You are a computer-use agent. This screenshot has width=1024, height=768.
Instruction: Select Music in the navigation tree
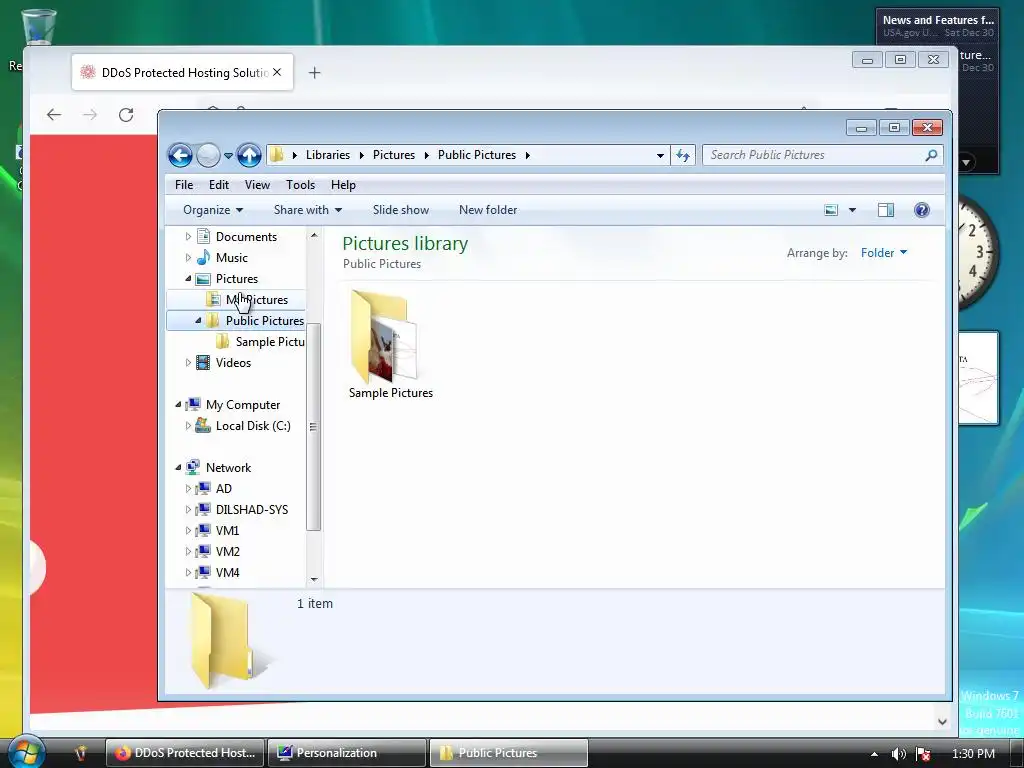click(231, 257)
